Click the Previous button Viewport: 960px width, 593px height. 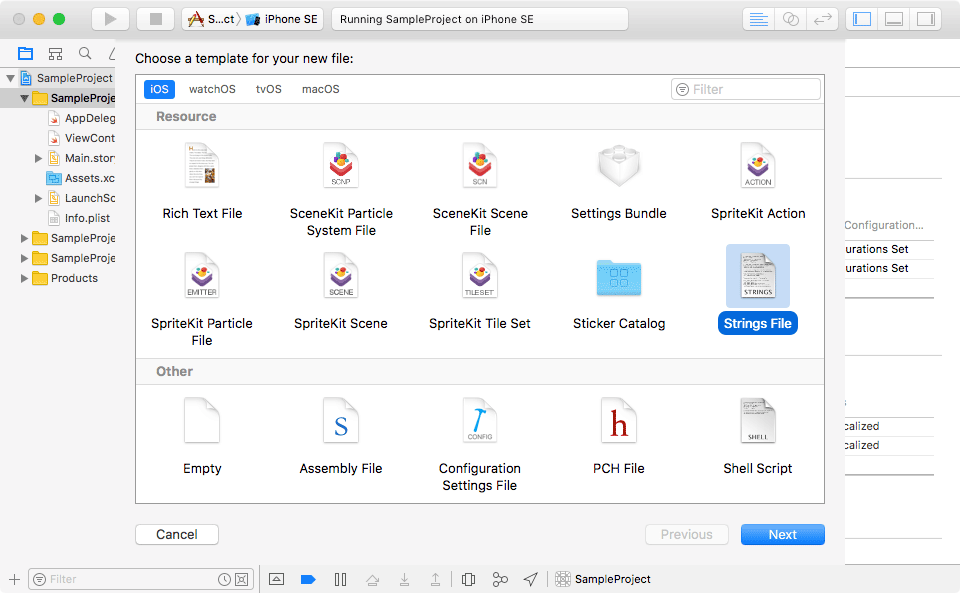686,534
